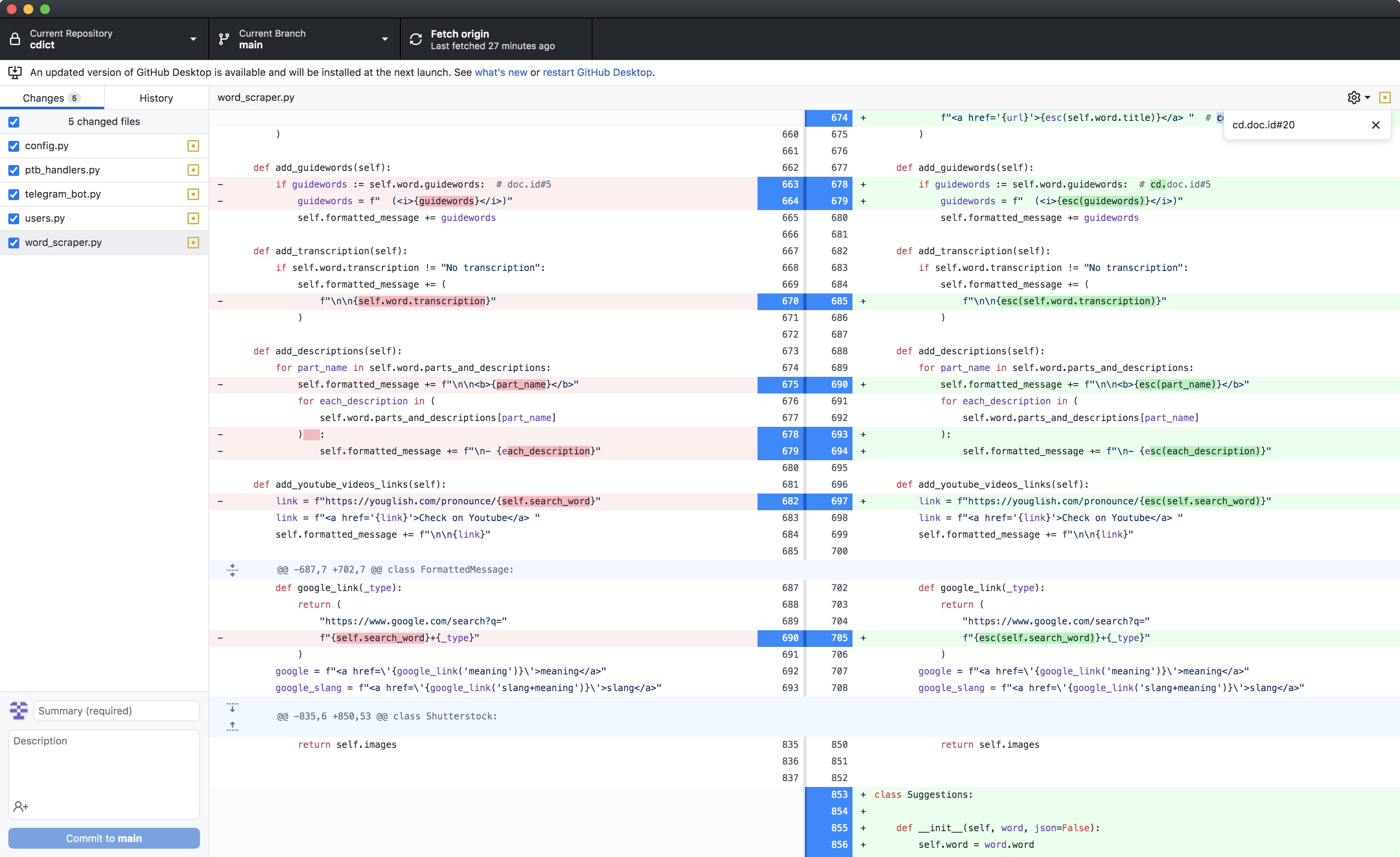Click the update available download icon
This screenshot has width=1400, height=857.
[x=15, y=73]
